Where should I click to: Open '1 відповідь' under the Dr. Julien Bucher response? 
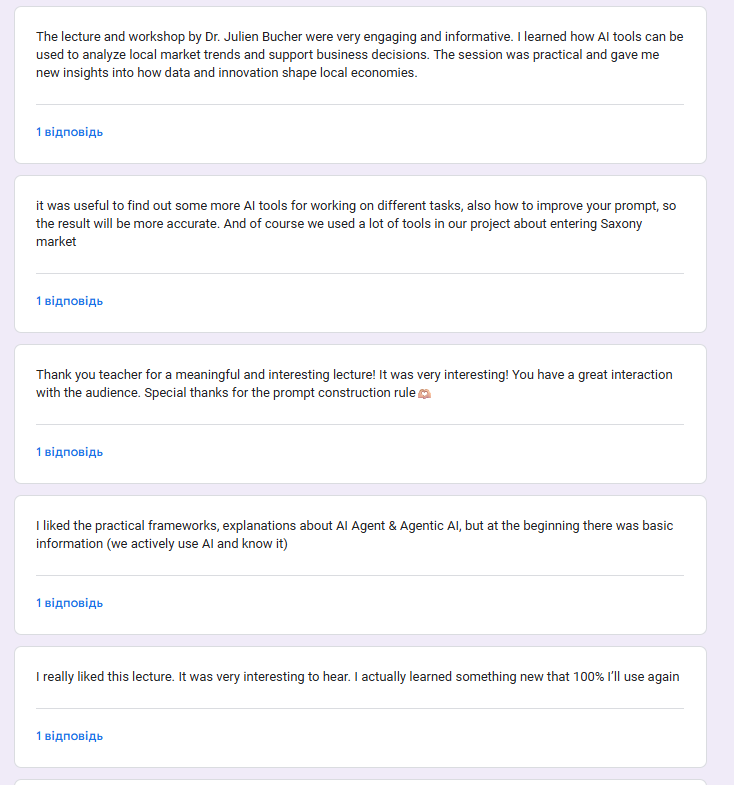69,132
